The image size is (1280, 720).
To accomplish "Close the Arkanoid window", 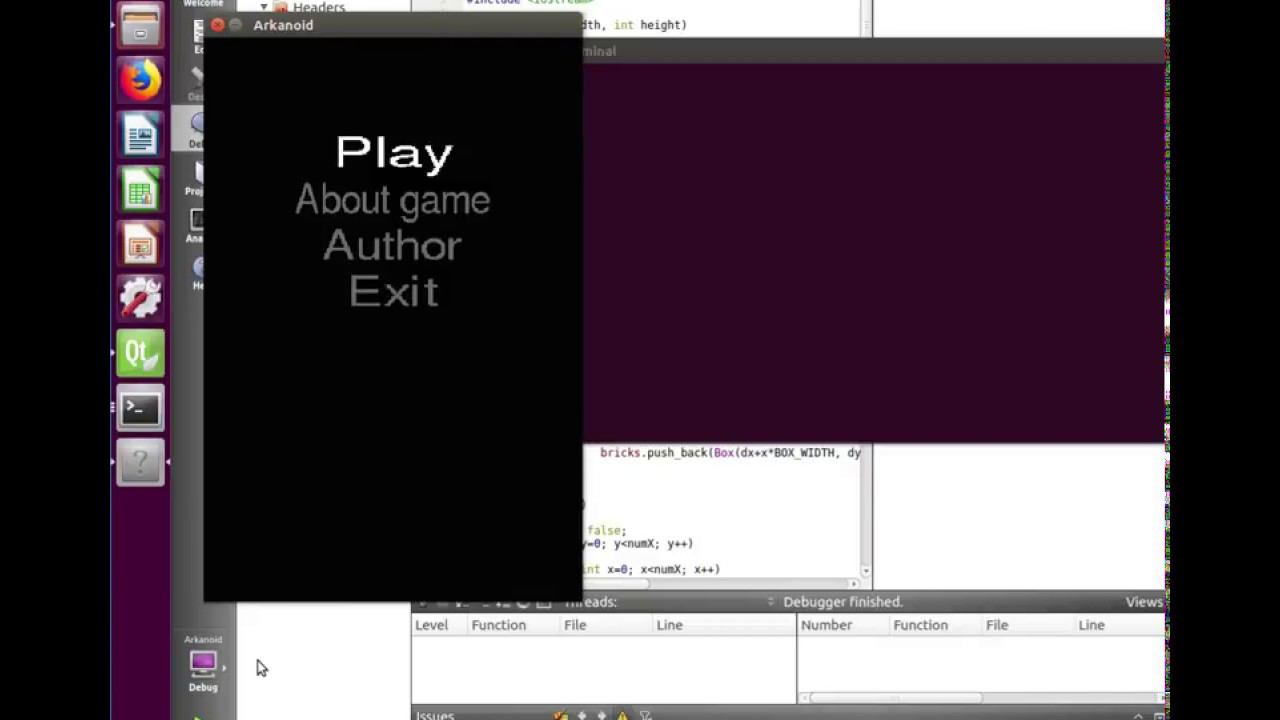I will click(218, 25).
